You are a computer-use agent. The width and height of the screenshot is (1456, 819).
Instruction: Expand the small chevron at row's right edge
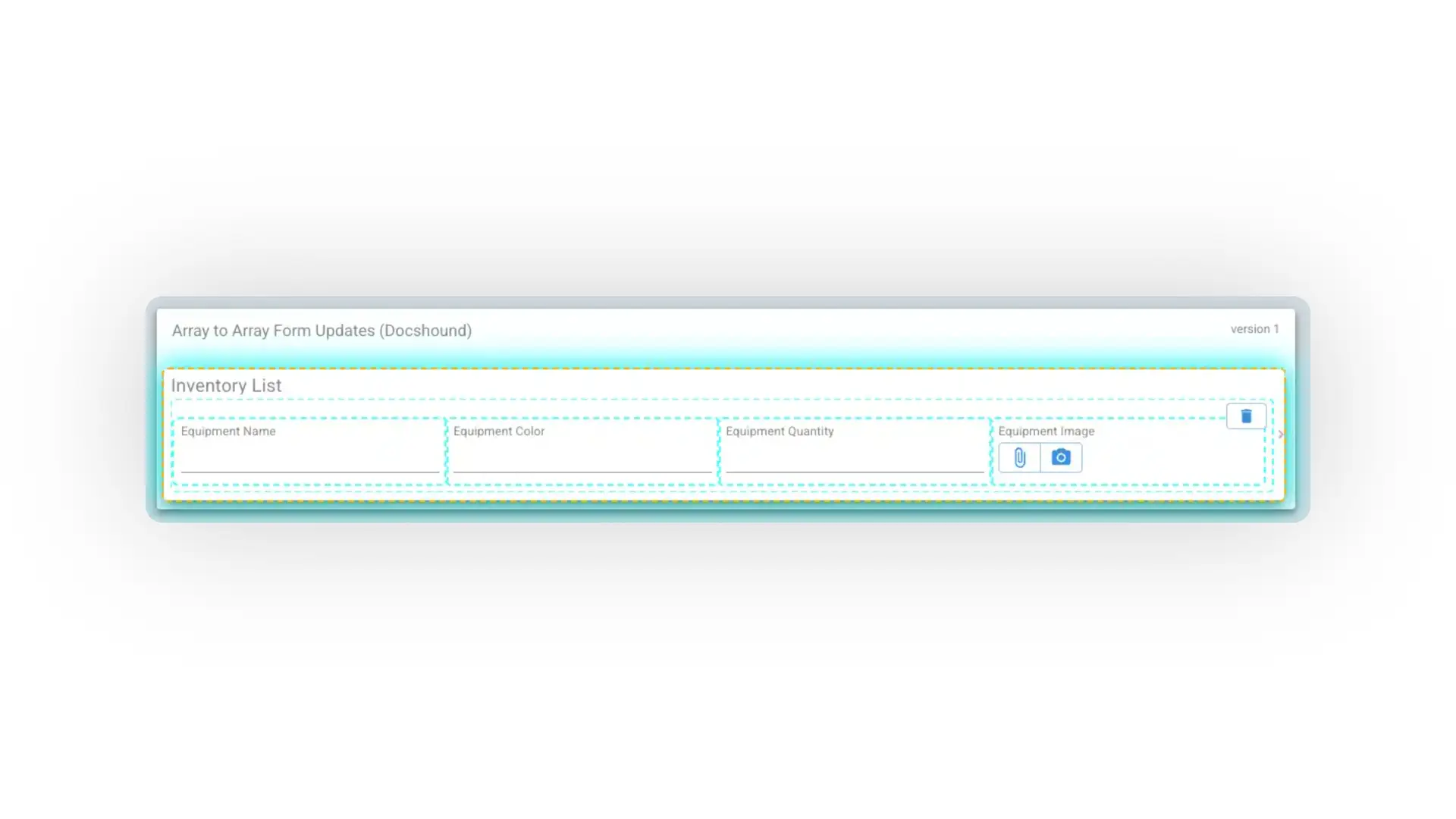[x=1281, y=435]
